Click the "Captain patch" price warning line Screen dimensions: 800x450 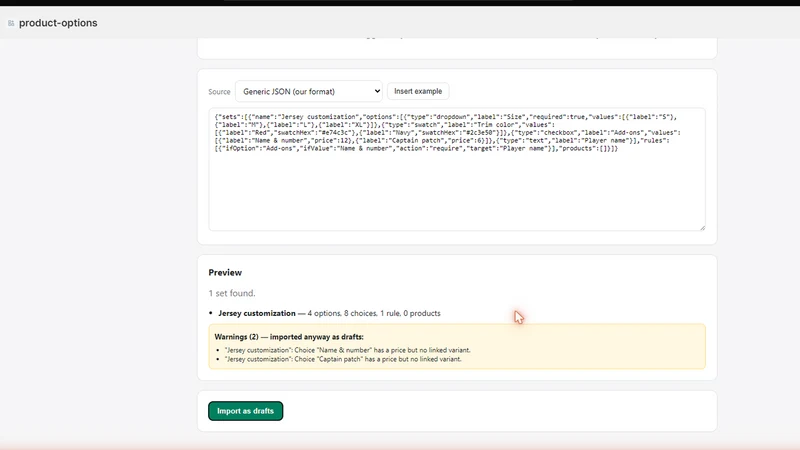pos(343,359)
